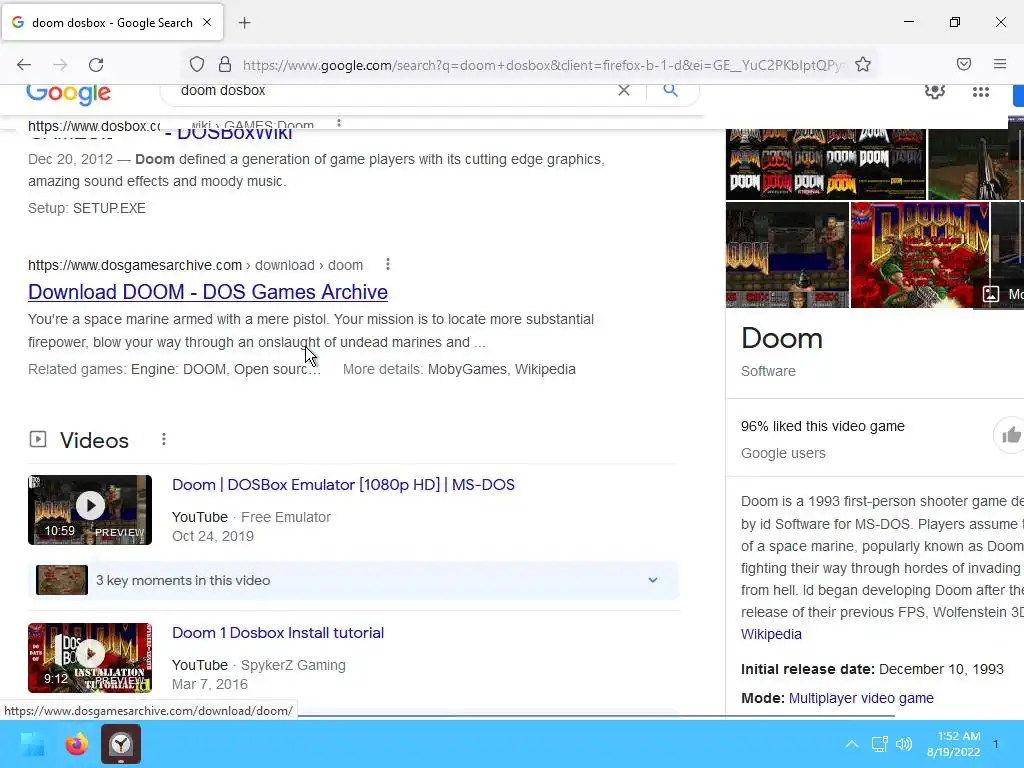Open a new browser tab

244,23
